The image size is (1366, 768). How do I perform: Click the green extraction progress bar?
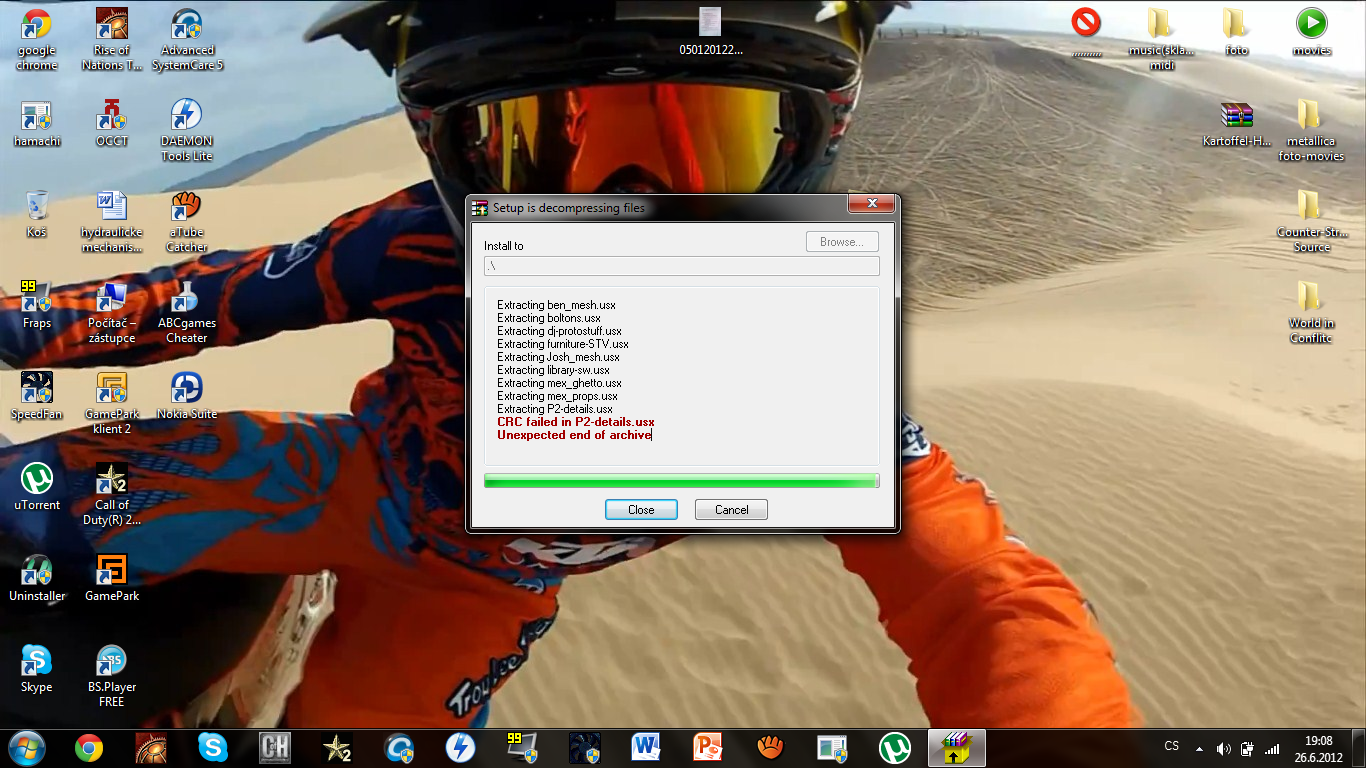click(681, 481)
